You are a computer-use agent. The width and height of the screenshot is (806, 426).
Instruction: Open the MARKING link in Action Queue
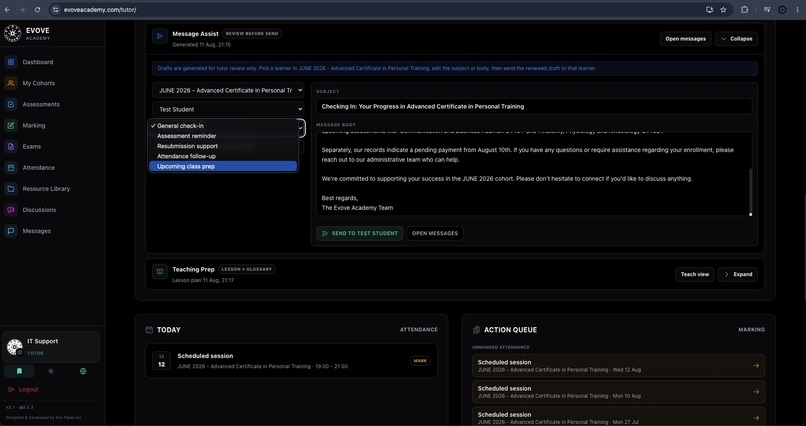pyautogui.click(x=752, y=330)
